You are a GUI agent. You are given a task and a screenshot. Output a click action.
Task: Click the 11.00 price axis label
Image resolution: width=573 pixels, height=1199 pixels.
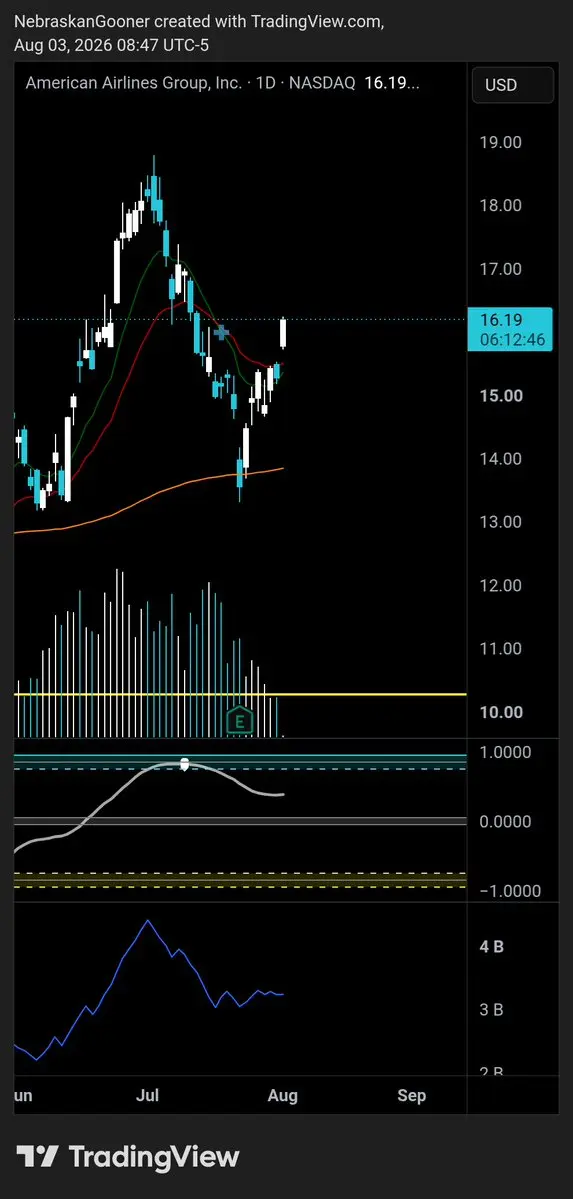click(x=501, y=648)
